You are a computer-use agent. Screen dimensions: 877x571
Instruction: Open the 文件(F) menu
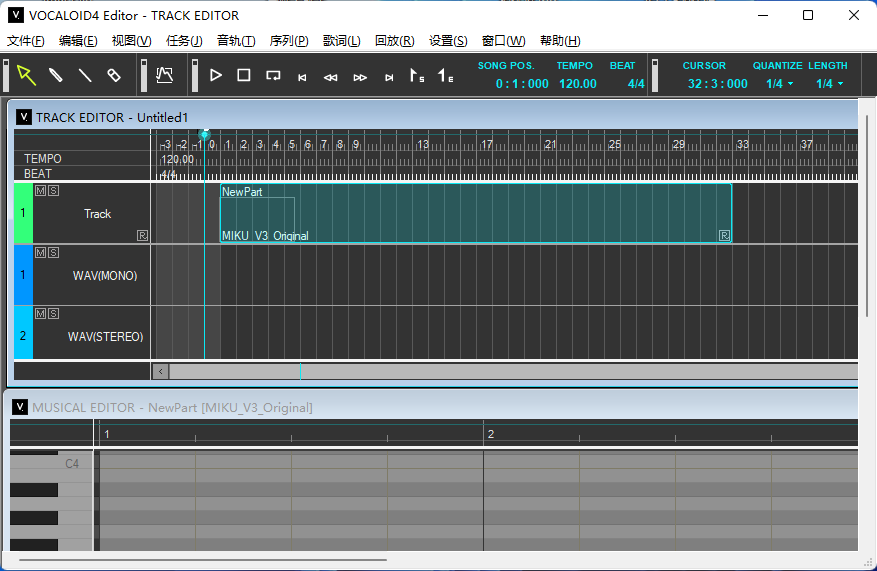point(25,41)
